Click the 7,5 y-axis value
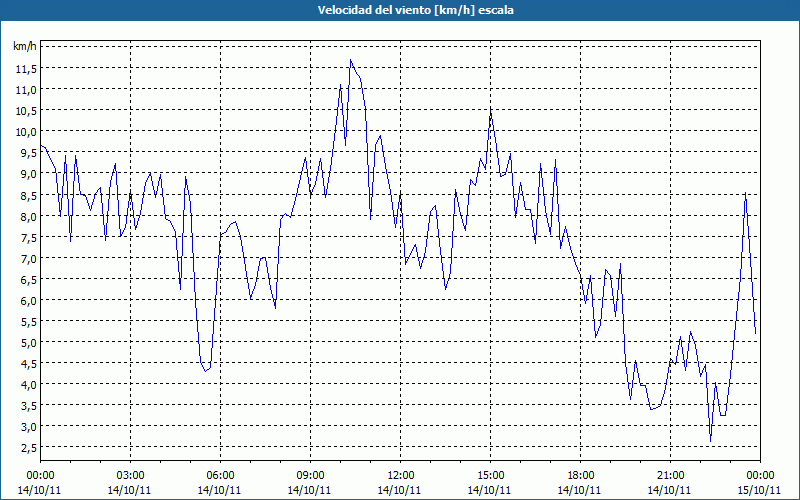 [28, 238]
